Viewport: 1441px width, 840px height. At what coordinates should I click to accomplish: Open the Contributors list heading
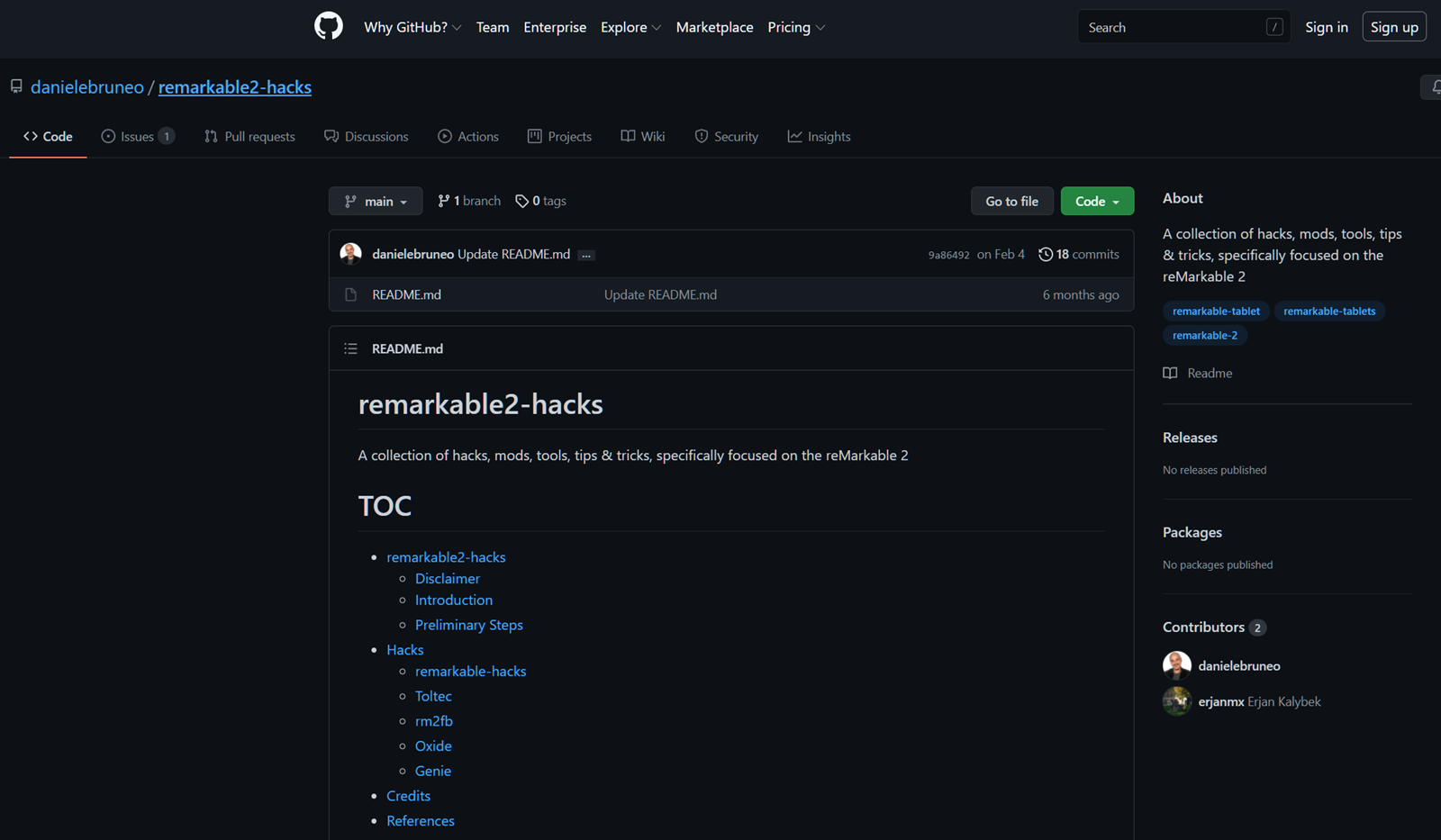click(1214, 627)
